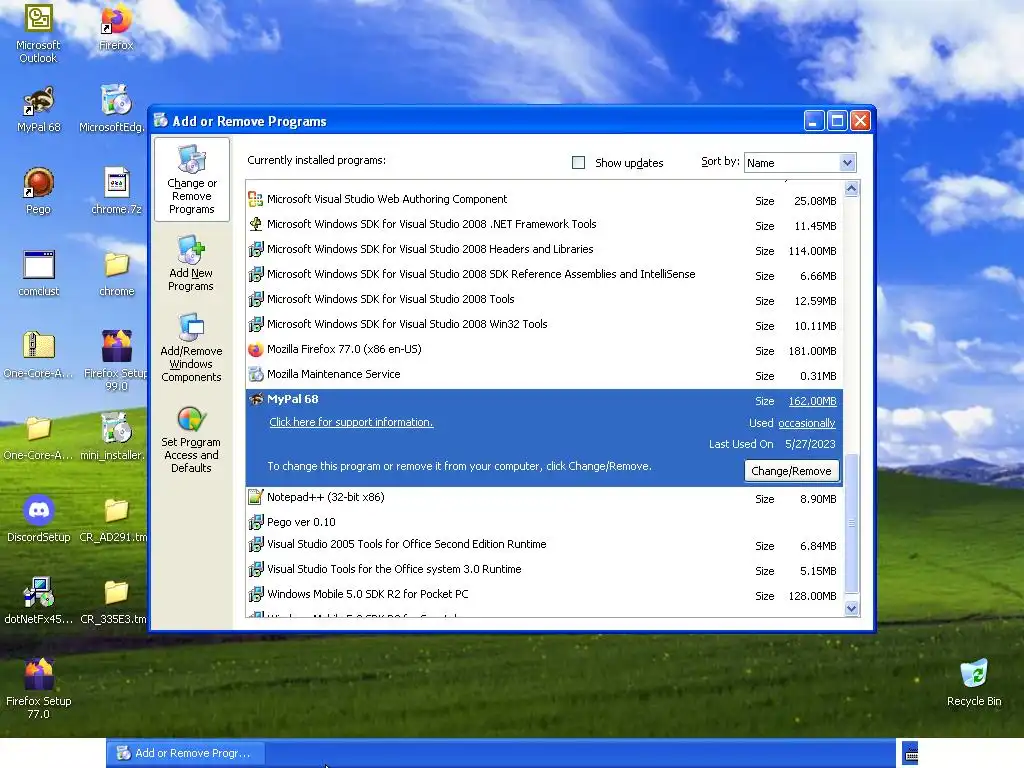Click the Change/Remove button for MyPal 68
Viewport: 1024px width, 768px height.
[x=791, y=471]
